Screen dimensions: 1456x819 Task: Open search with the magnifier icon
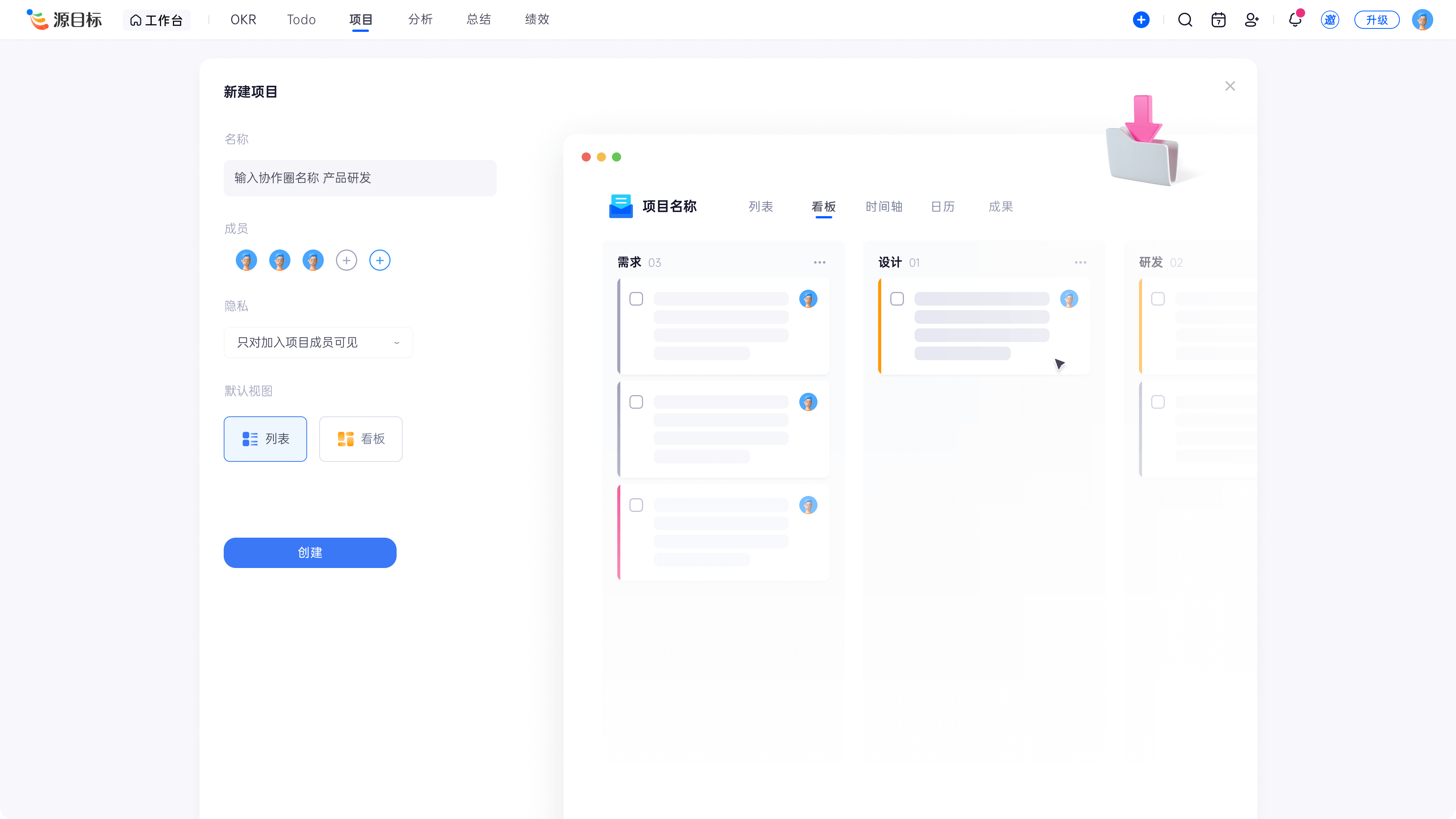click(x=1185, y=20)
